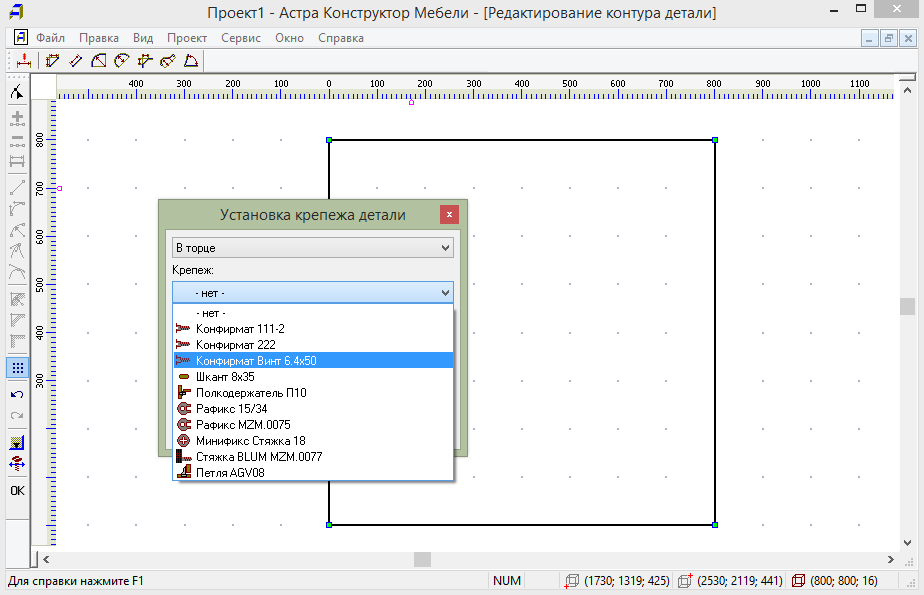Image resolution: width=924 pixels, height=595 pixels.
Task: Click the diagonal linear dimension tool icon
Action: (75, 61)
